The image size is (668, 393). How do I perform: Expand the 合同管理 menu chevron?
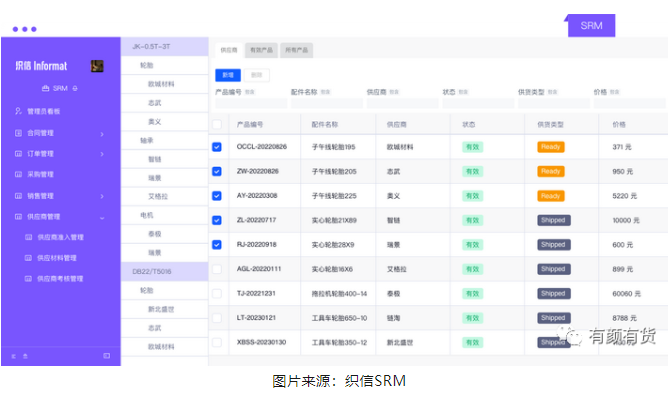coord(102,134)
